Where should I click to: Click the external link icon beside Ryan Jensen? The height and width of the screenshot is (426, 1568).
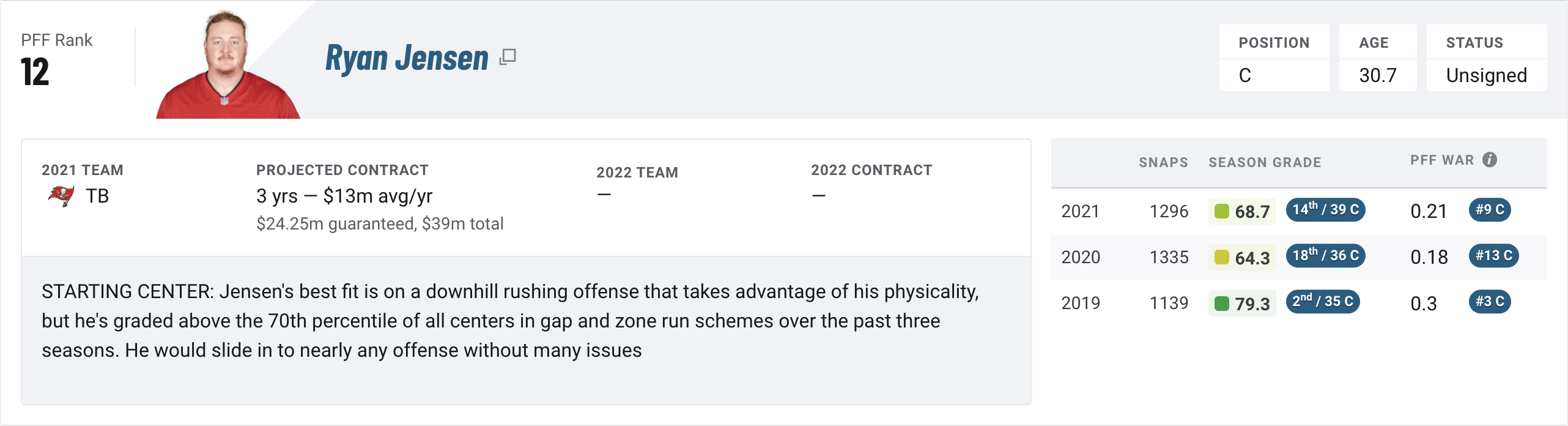(508, 57)
